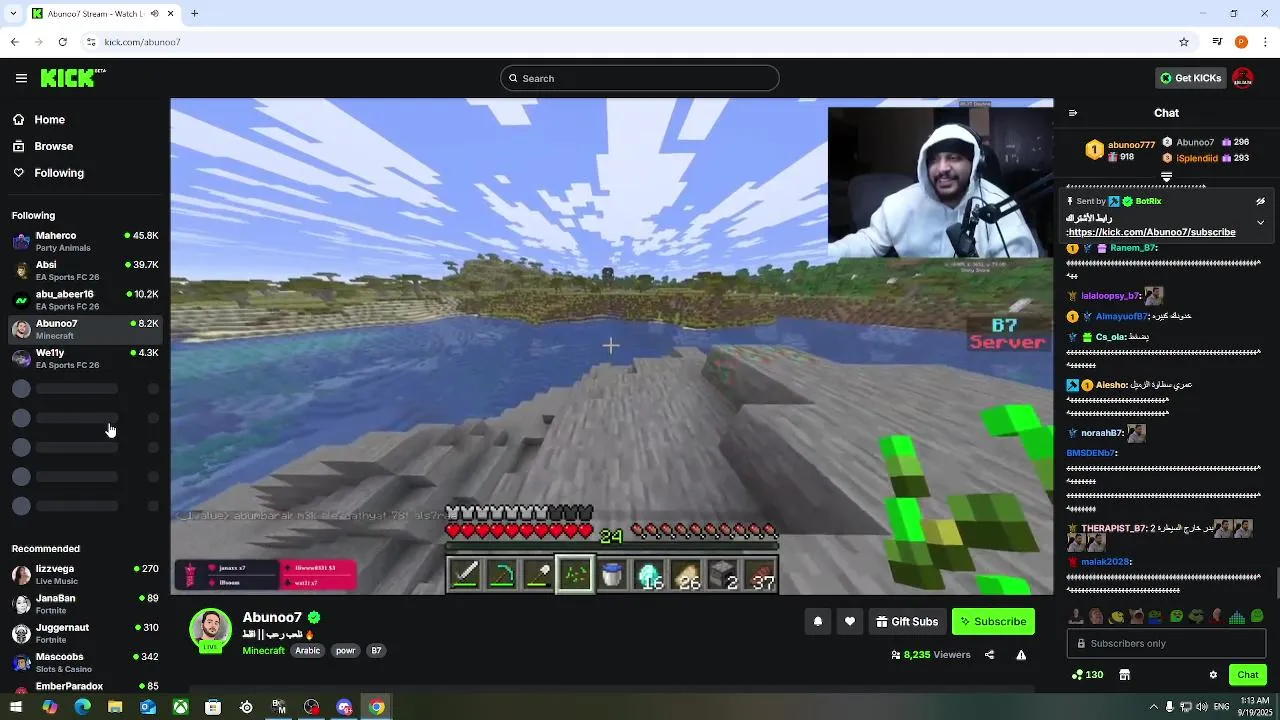Hide the pinned BotRix message
1280x720 pixels.
tap(1260, 201)
